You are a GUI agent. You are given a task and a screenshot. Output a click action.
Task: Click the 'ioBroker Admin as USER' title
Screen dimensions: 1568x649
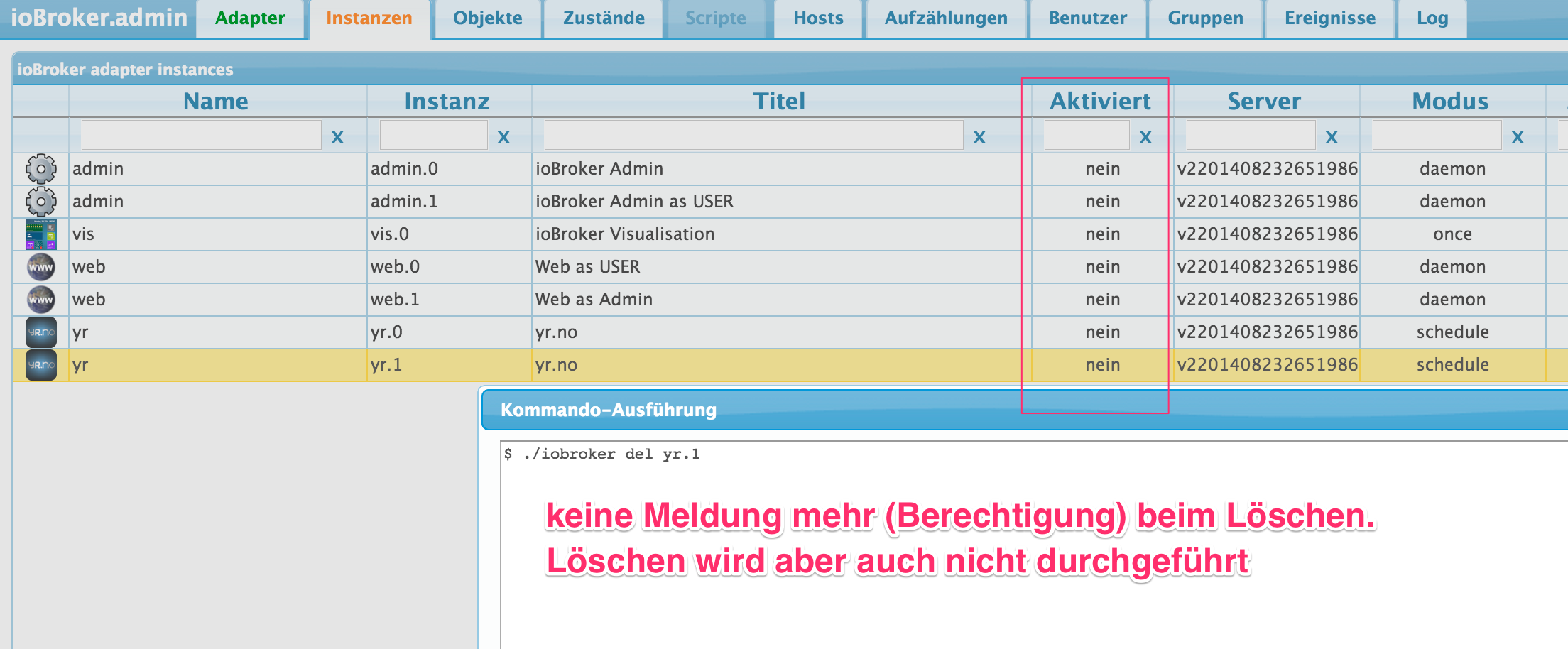pos(634,202)
